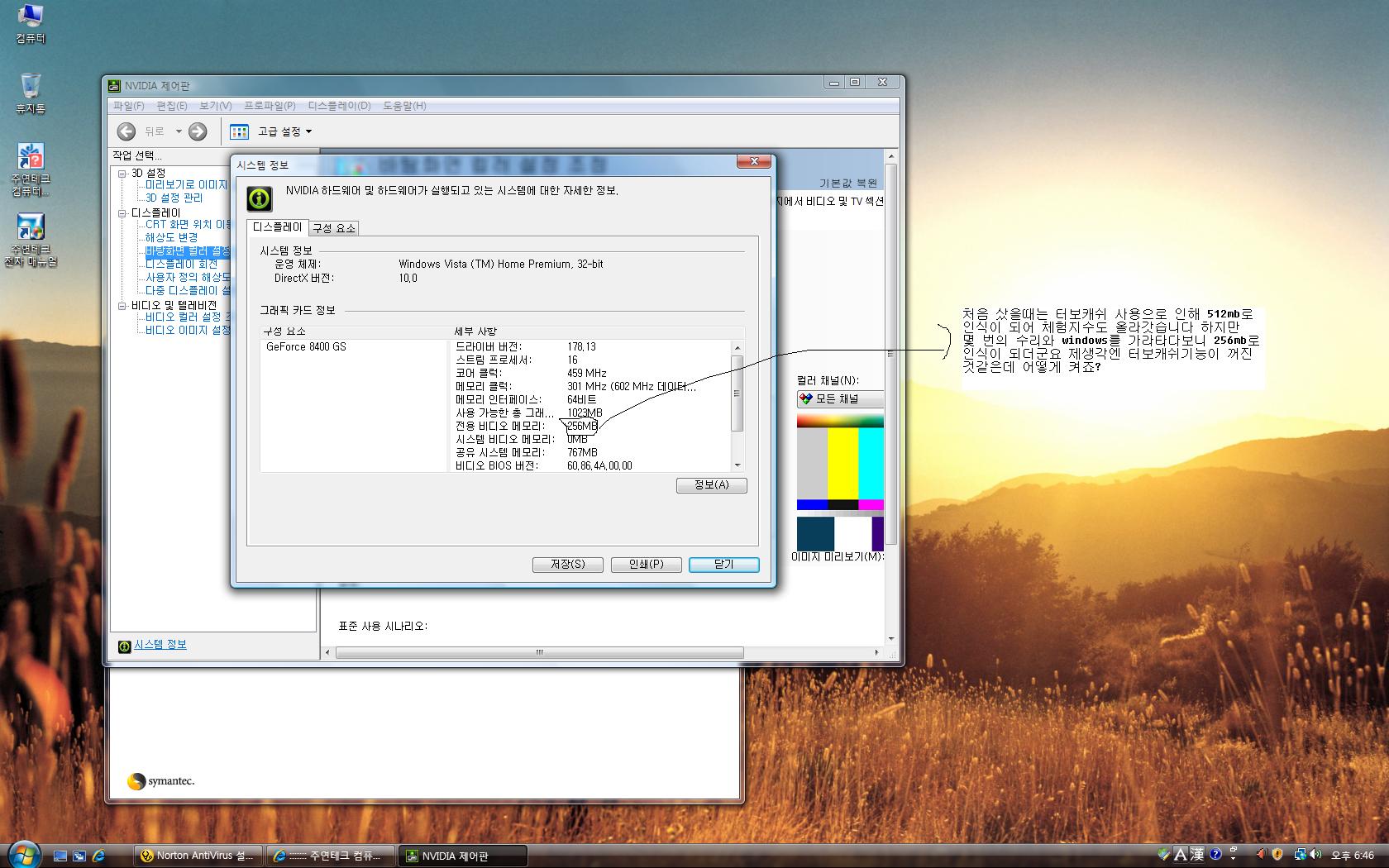Switch to 주연테크 컴퓨터 IE taskbar button
1389x868 pixels.
tap(331, 856)
